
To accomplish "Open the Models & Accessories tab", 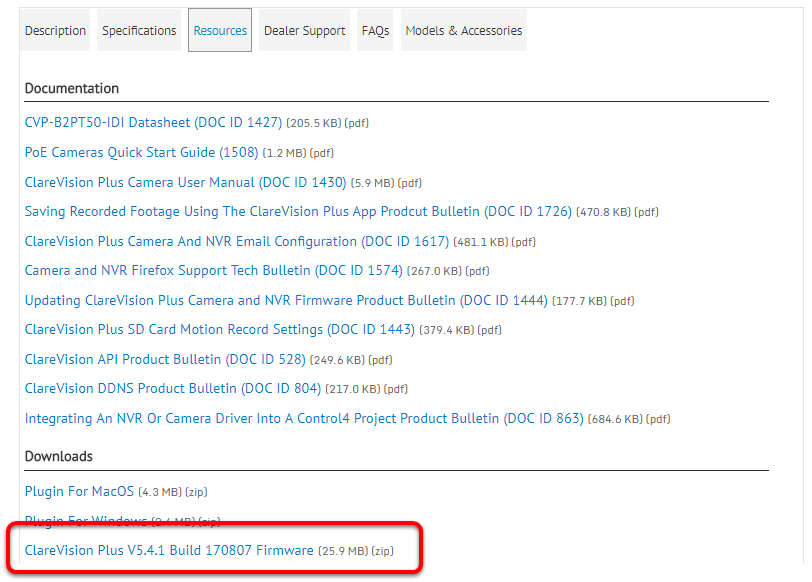I will point(464,31).
